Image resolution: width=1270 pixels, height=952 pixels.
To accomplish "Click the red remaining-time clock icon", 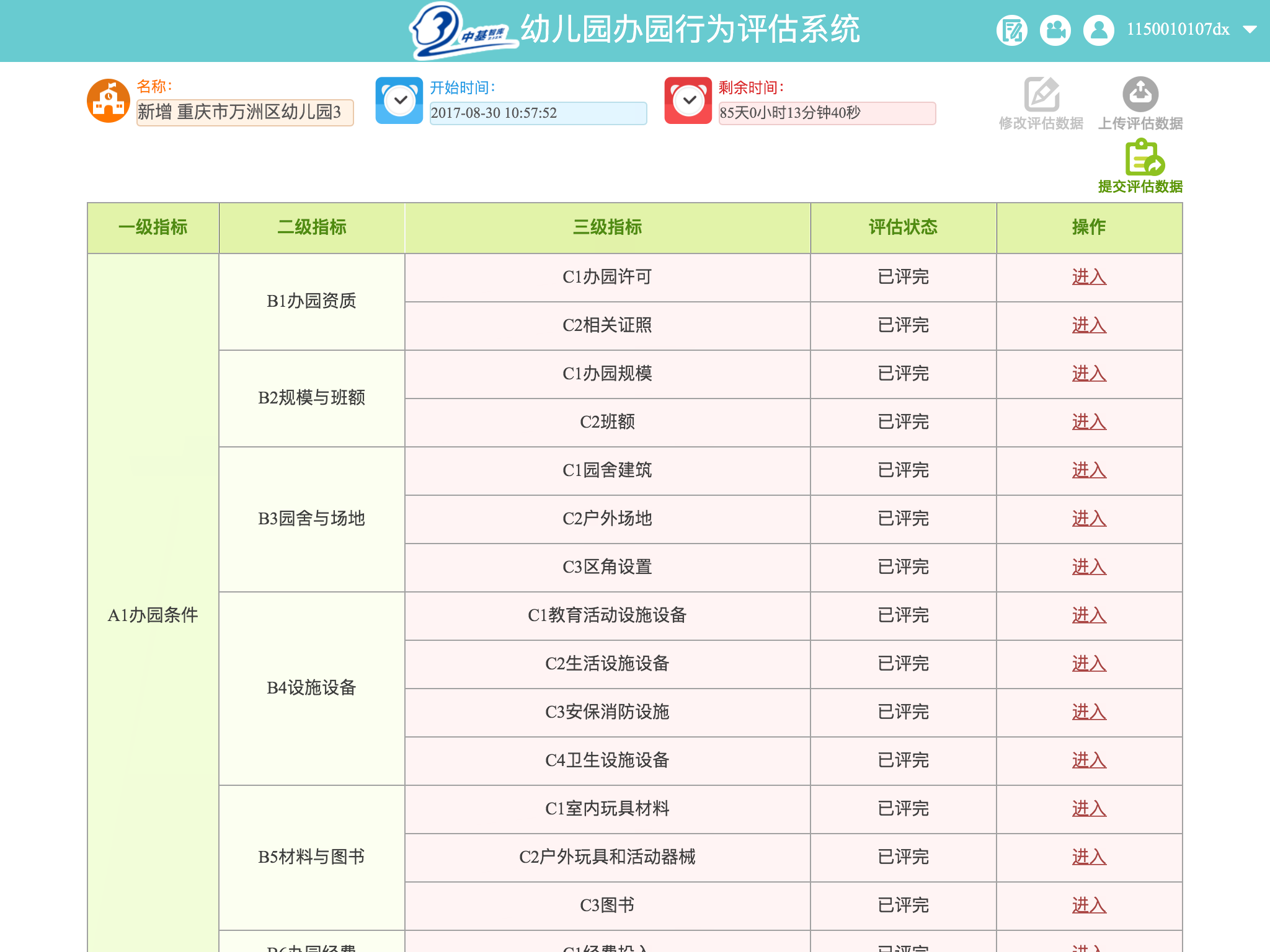I will pos(688,100).
